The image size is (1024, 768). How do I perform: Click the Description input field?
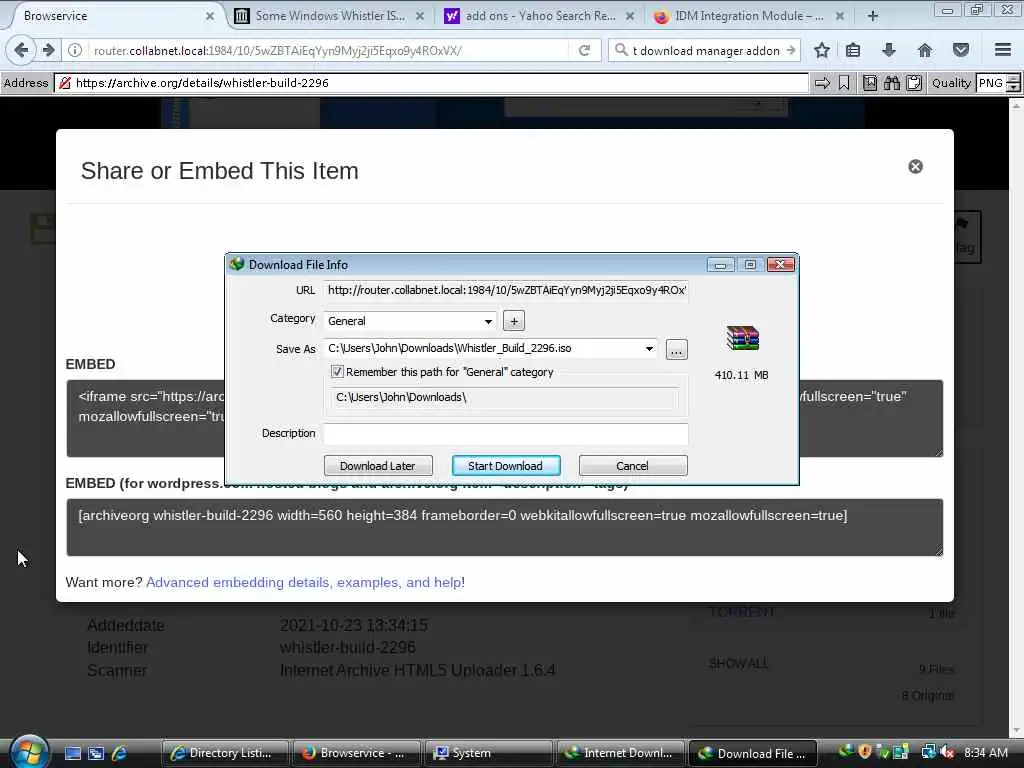506,433
